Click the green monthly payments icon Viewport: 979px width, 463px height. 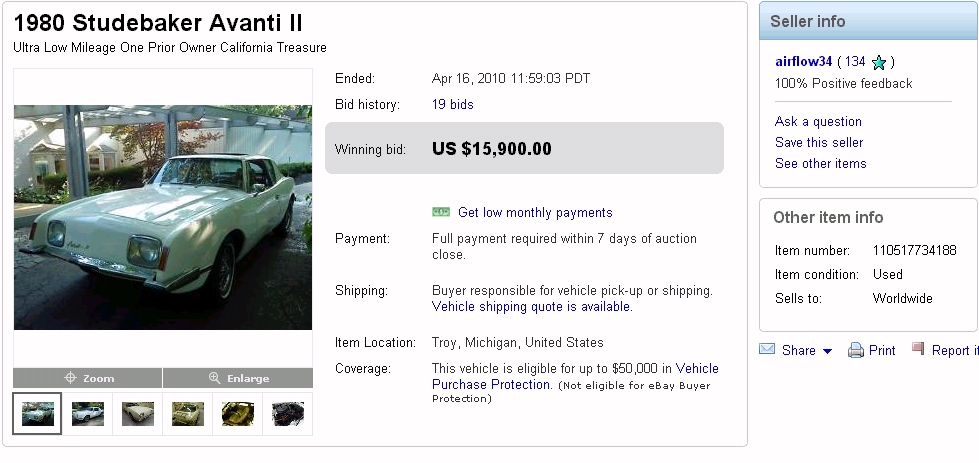tap(441, 212)
